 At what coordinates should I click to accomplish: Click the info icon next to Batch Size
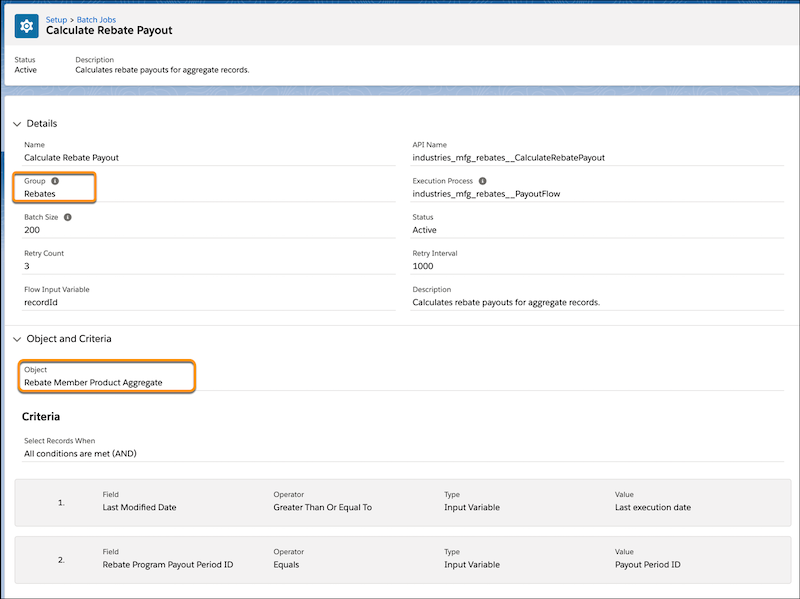pos(67,217)
